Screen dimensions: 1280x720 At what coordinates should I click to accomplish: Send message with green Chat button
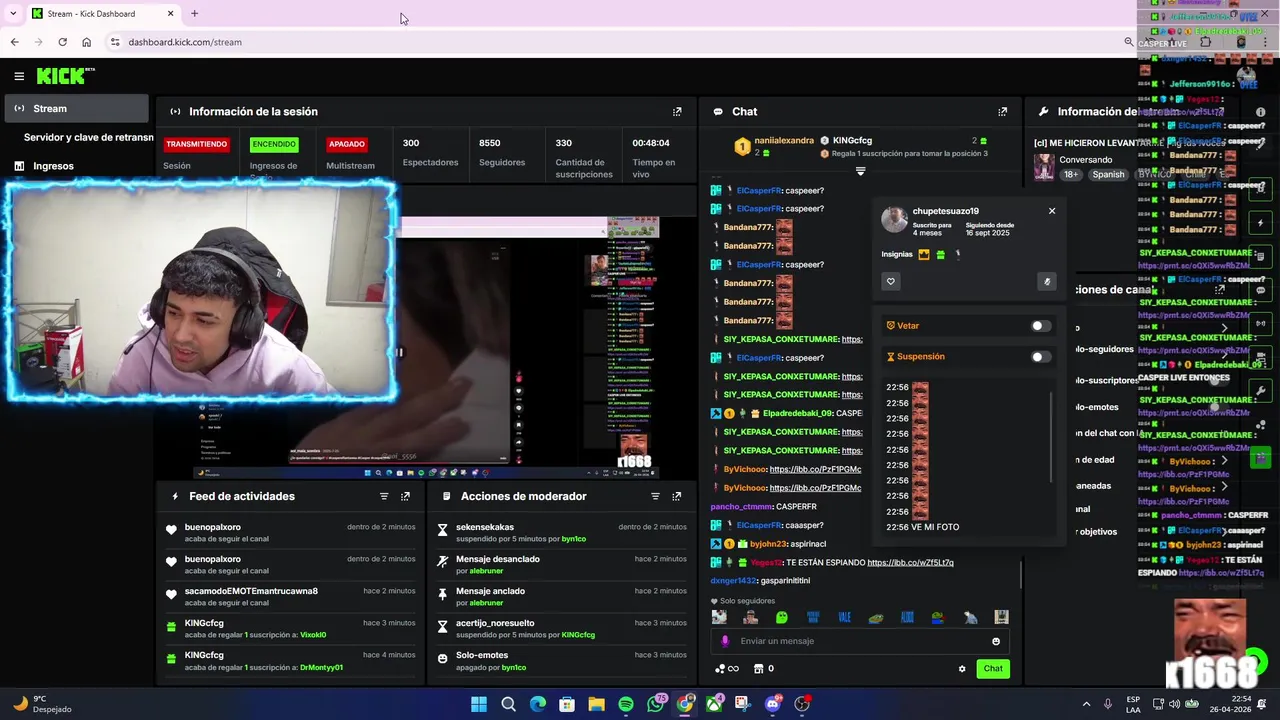[x=992, y=669]
